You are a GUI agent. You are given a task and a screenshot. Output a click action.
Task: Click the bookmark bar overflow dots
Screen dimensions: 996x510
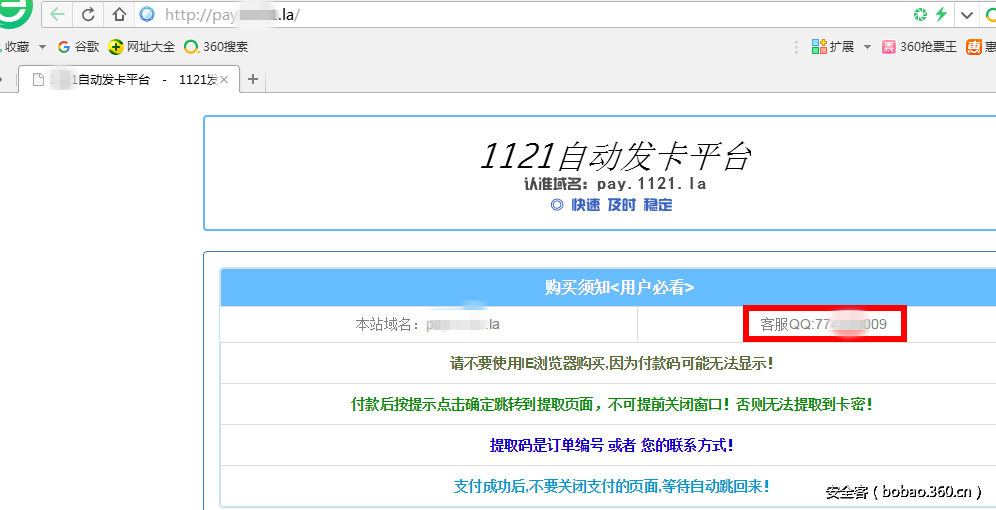tap(797, 47)
